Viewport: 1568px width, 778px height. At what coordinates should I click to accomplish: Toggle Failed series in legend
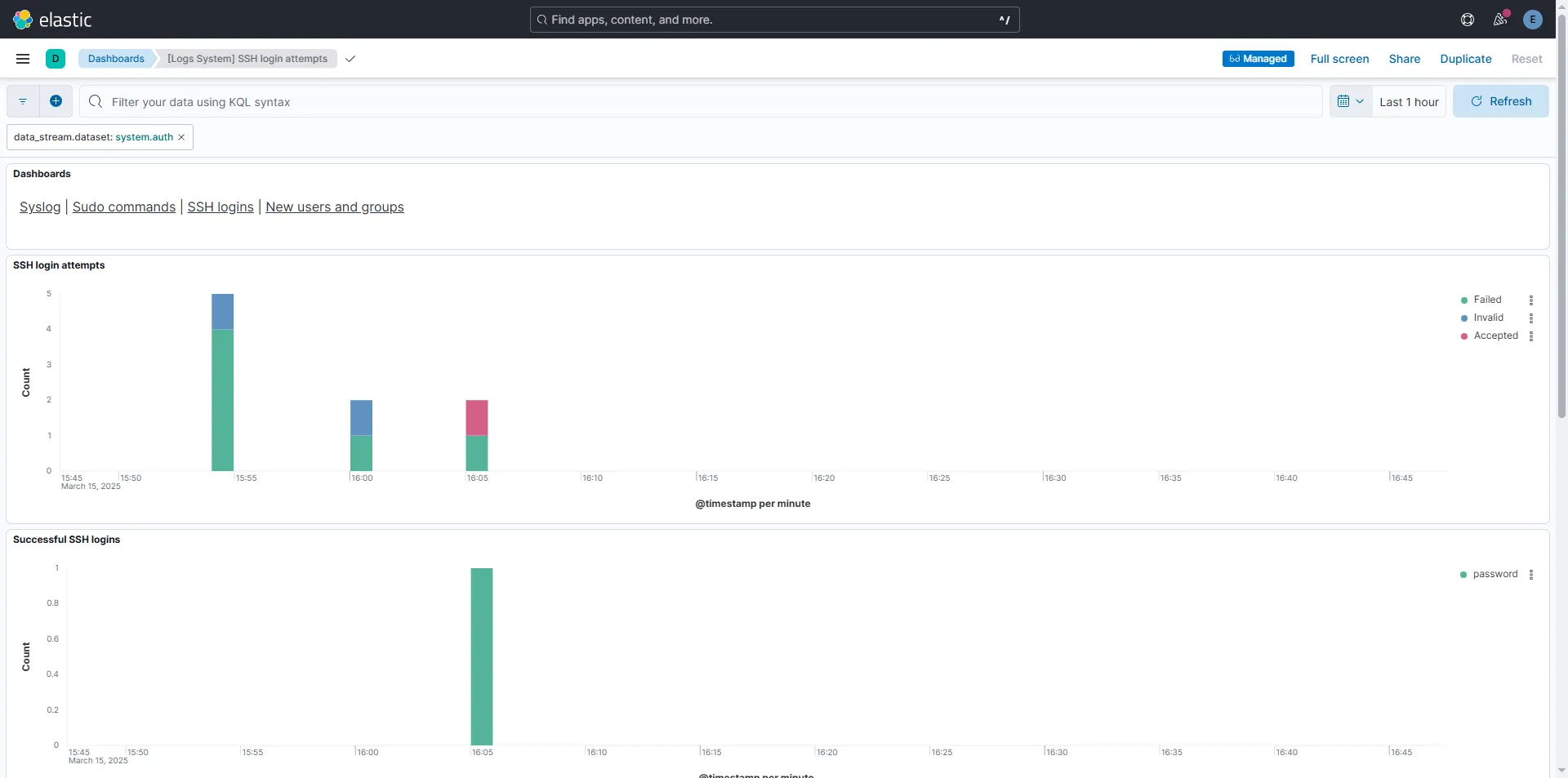pos(1487,300)
